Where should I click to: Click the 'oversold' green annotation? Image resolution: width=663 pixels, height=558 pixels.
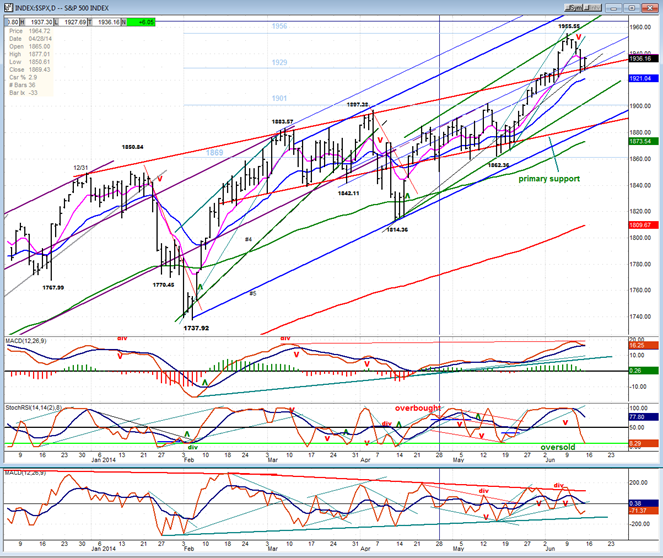[558, 447]
